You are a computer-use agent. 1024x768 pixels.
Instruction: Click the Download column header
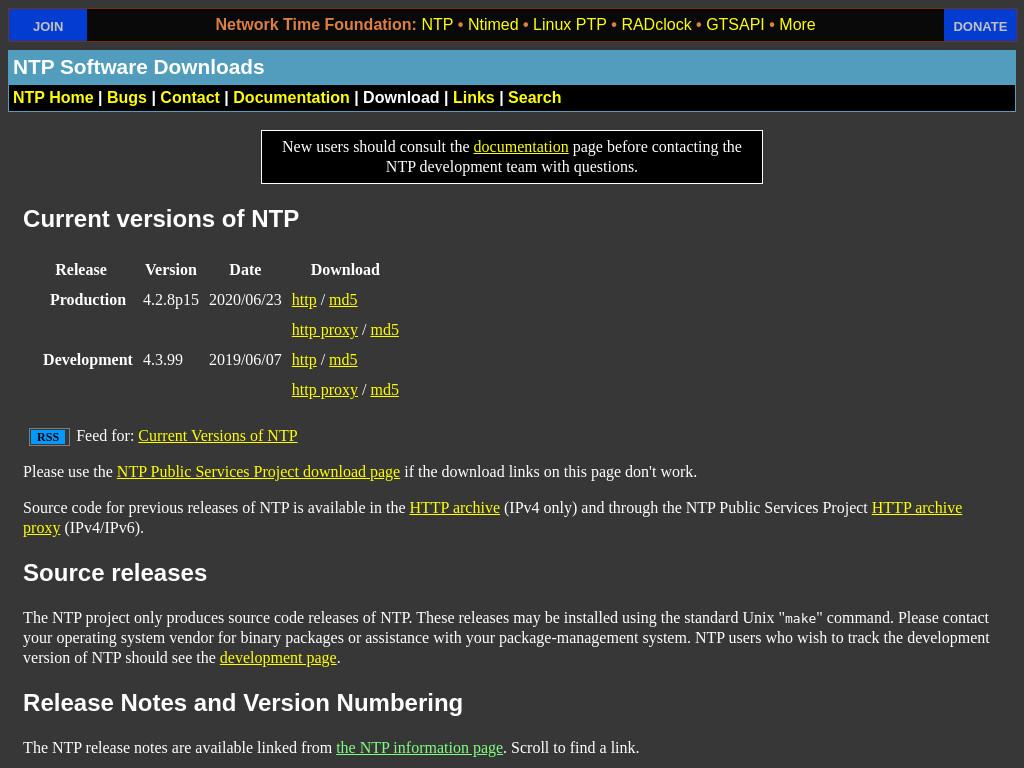[x=345, y=270]
